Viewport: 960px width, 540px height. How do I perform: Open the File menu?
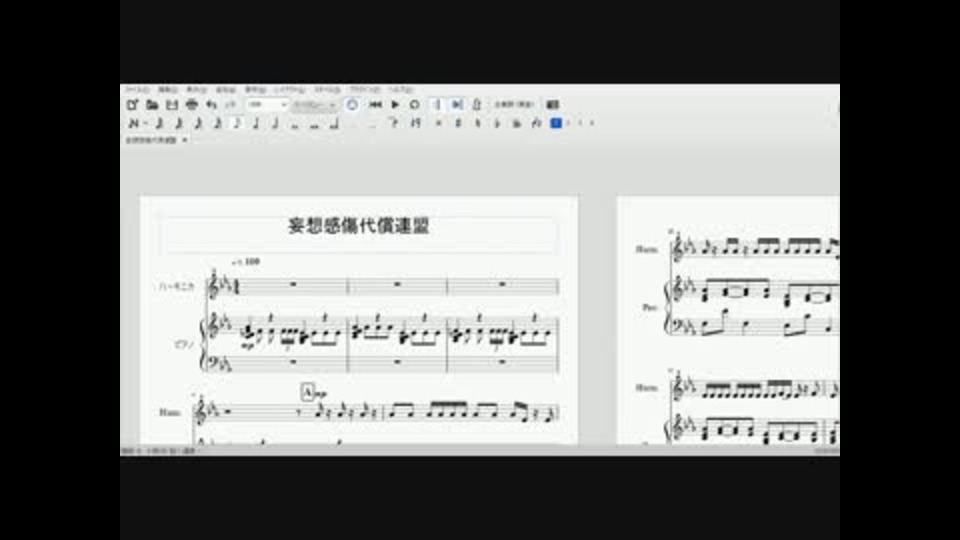(137, 89)
